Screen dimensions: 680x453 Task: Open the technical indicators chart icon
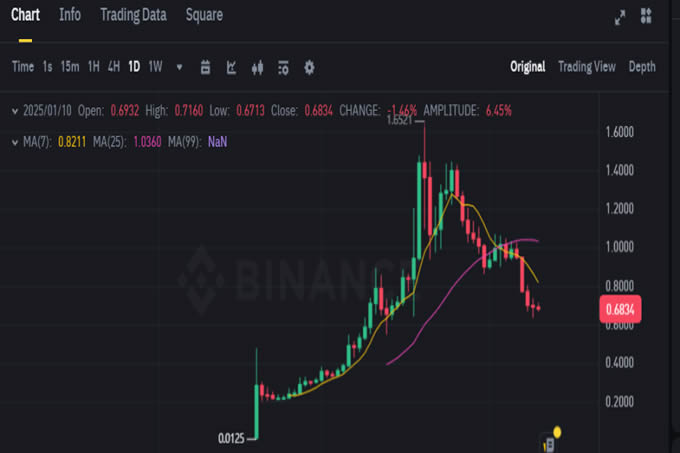tap(232, 67)
